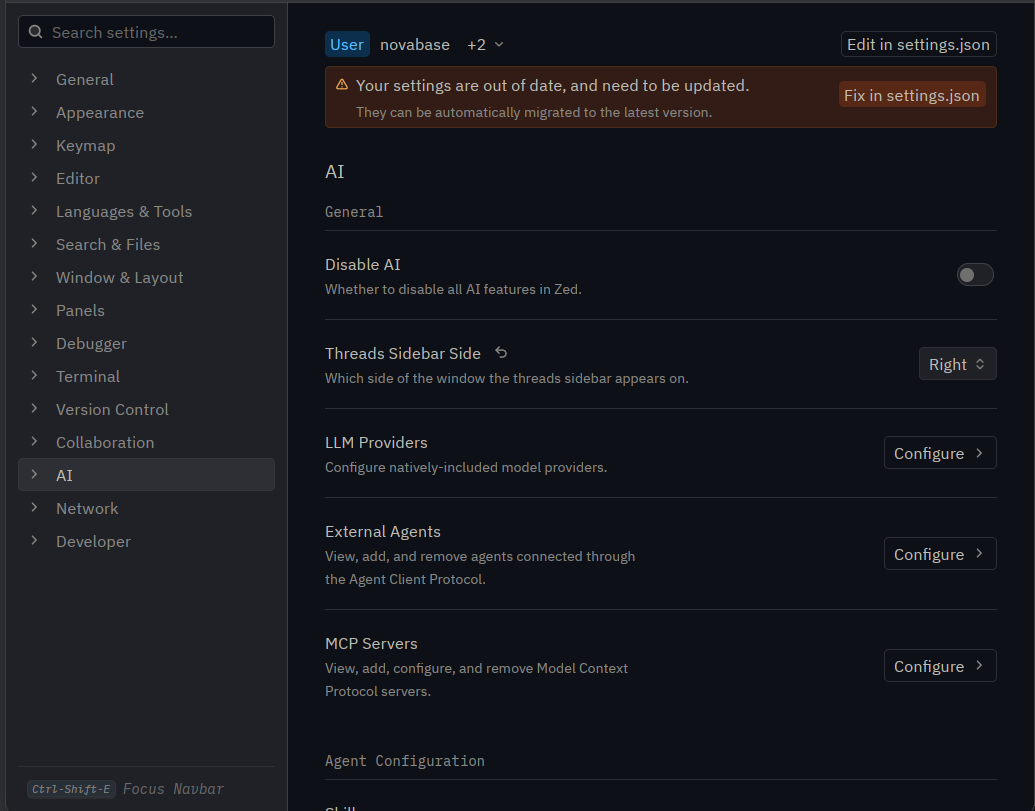Viewport: 1035px width, 811px height.
Task: Expand the Version Control chevron
Action: point(34,408)
